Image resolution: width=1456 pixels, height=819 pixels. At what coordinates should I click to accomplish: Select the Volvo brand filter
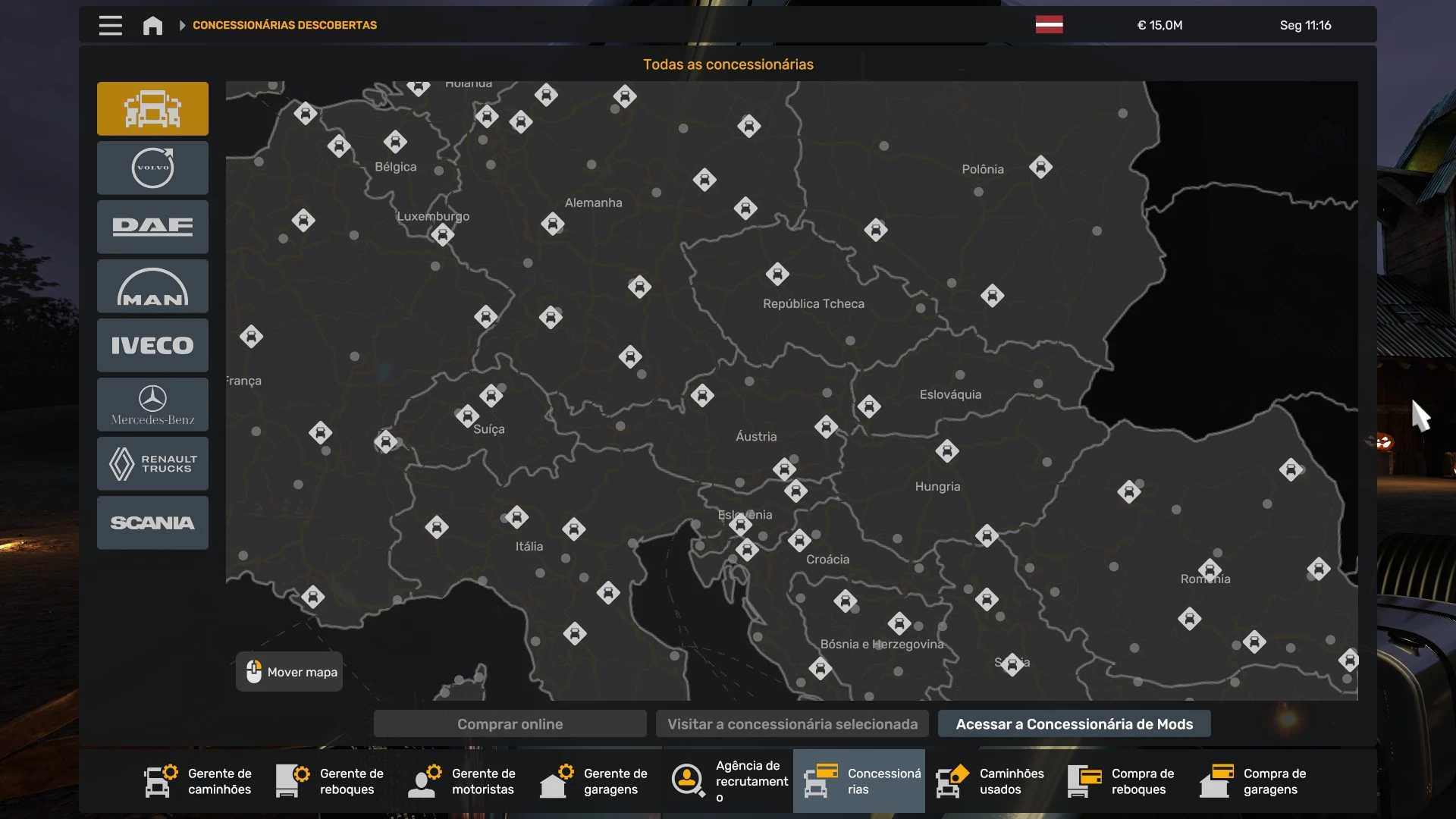tap(152, 168)
